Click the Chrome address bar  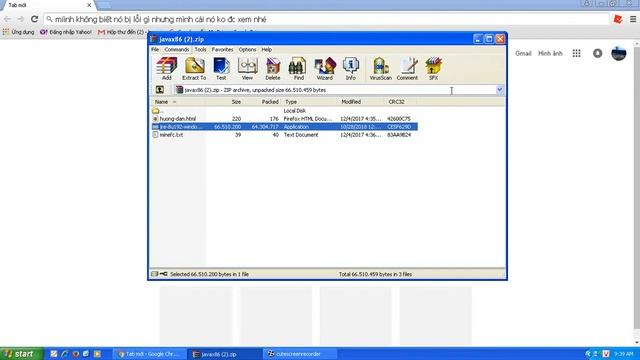tap(327, 19)
